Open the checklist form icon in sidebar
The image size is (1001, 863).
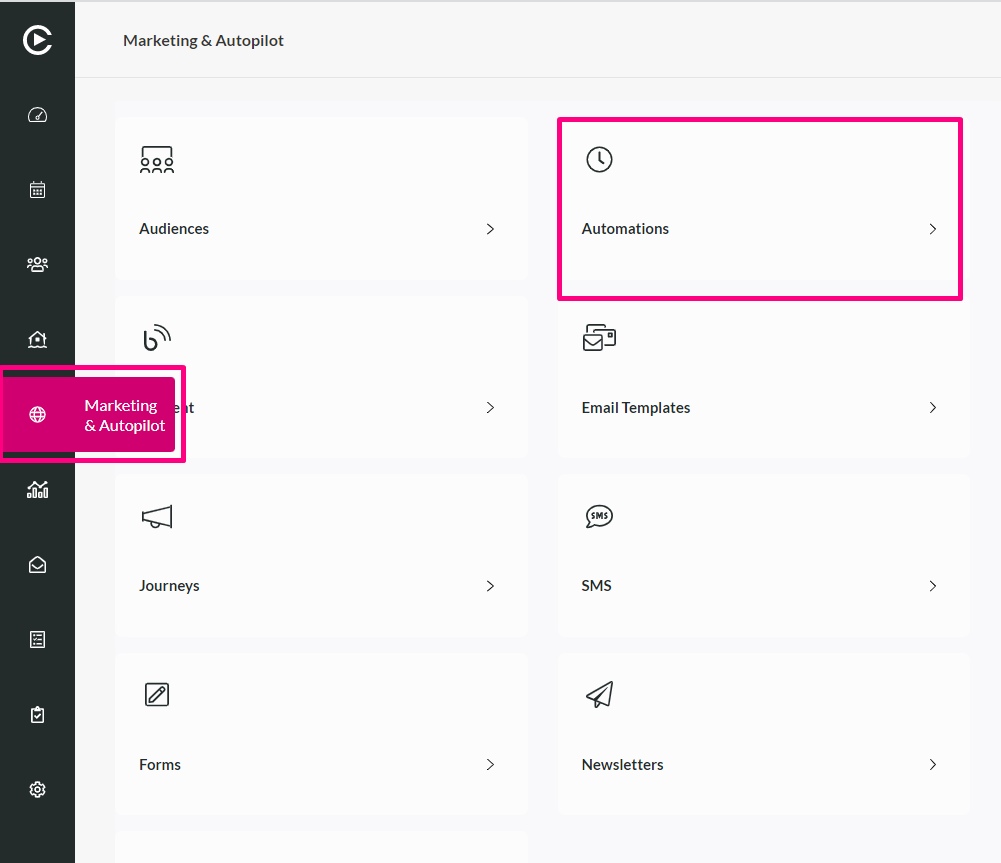pos(37,640)
